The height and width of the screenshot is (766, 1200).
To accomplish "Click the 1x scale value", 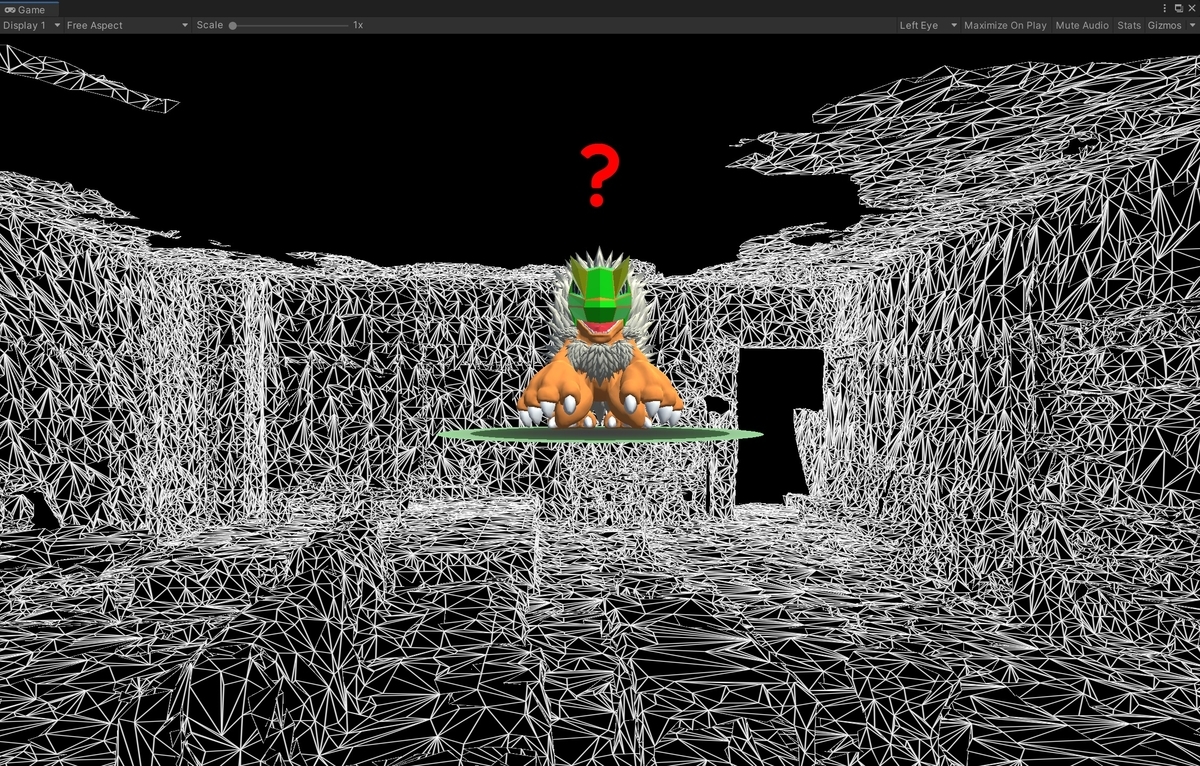I will pos(358,25).
